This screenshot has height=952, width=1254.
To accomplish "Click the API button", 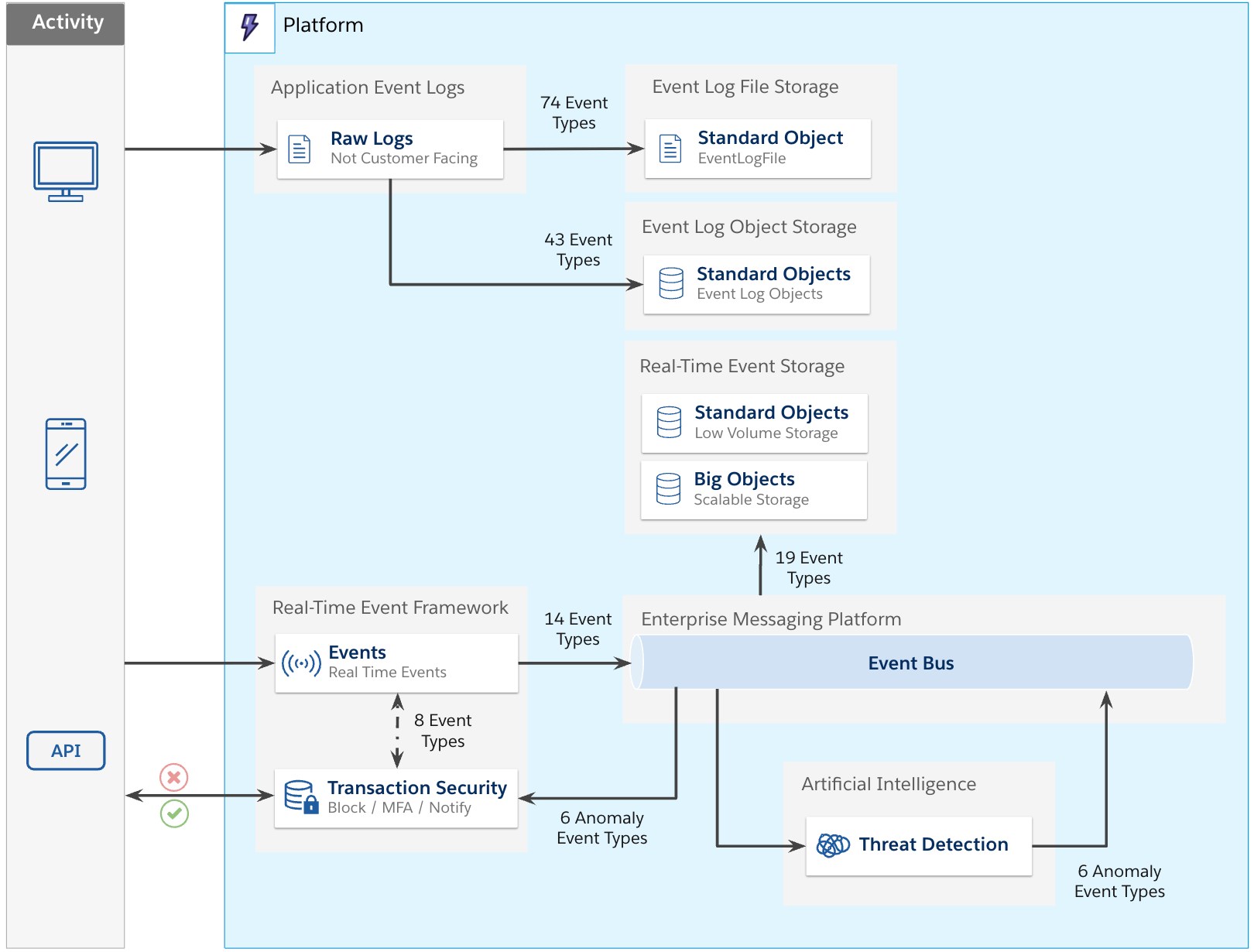I will coord(66,751).
